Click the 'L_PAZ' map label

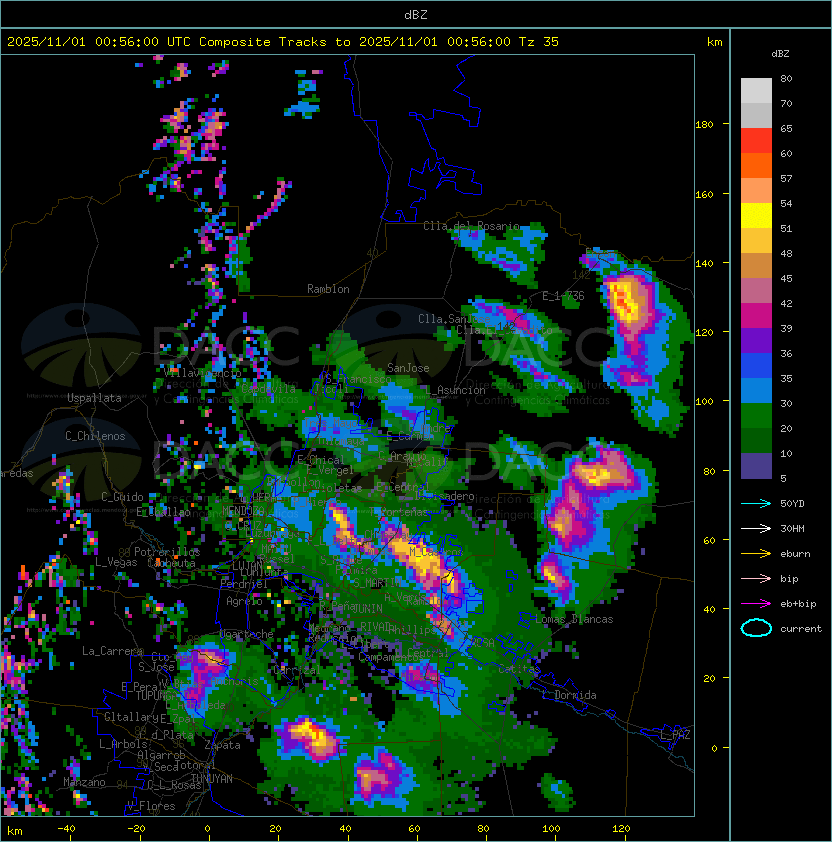coord(675,735)
